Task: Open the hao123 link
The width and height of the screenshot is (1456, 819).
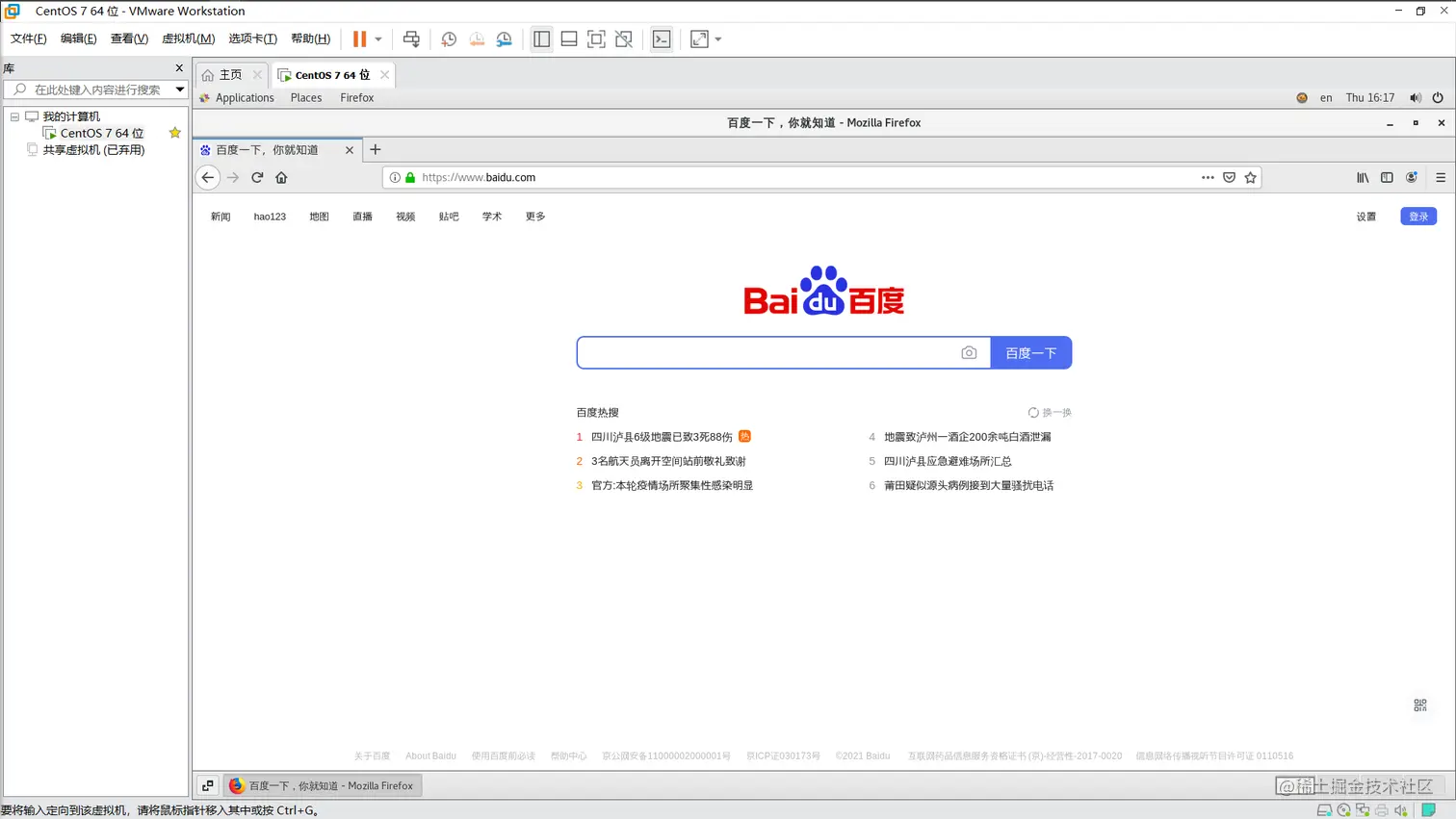Action: tap(270, 218)
